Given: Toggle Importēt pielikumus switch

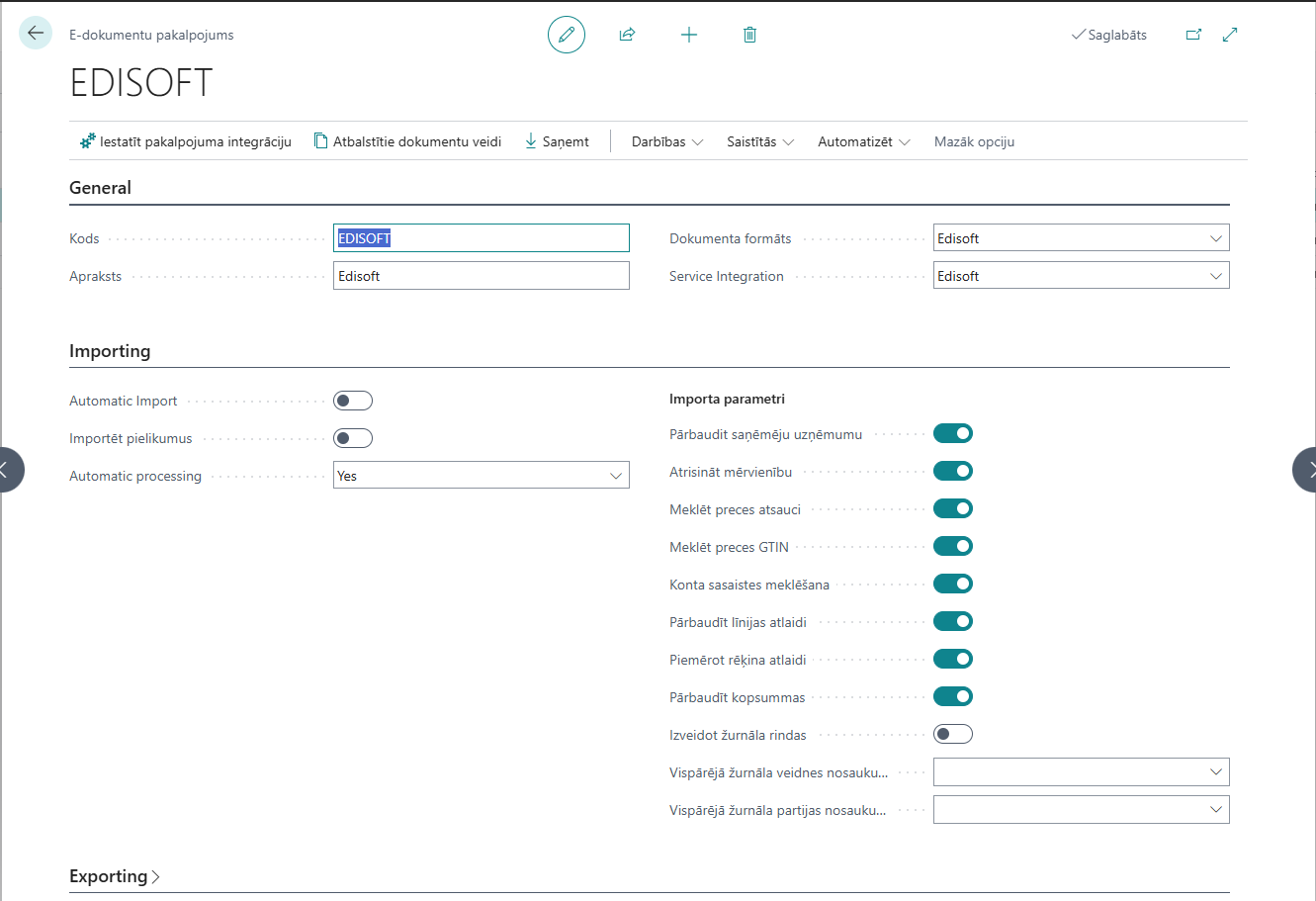Looking at the screenshot, I should [x=353, y=438].
